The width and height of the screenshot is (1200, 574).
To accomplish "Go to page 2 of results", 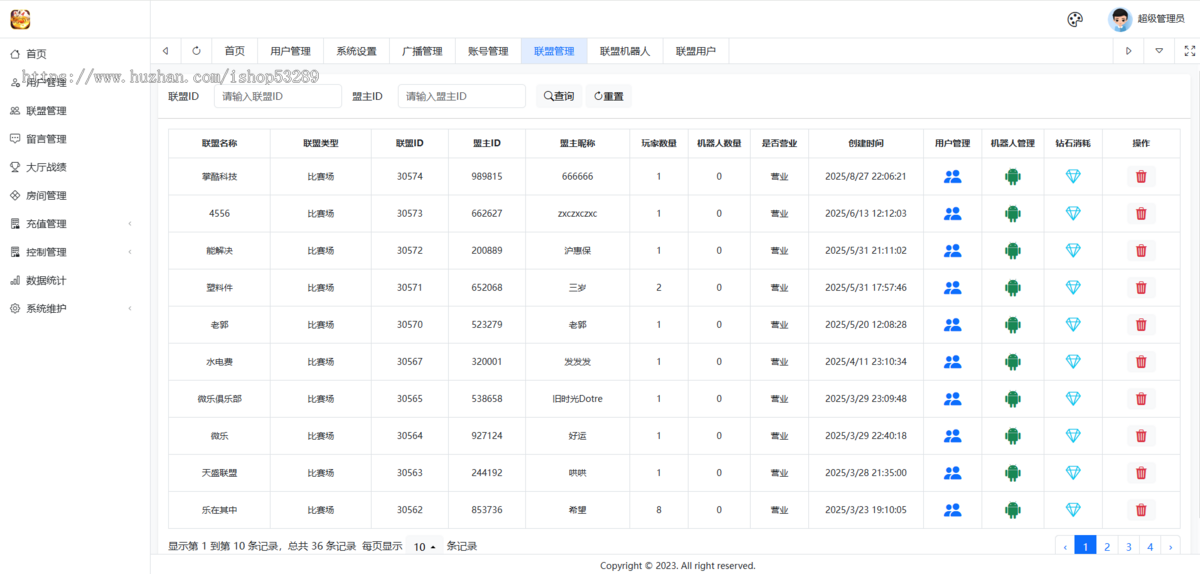I will click(1107, 546).
